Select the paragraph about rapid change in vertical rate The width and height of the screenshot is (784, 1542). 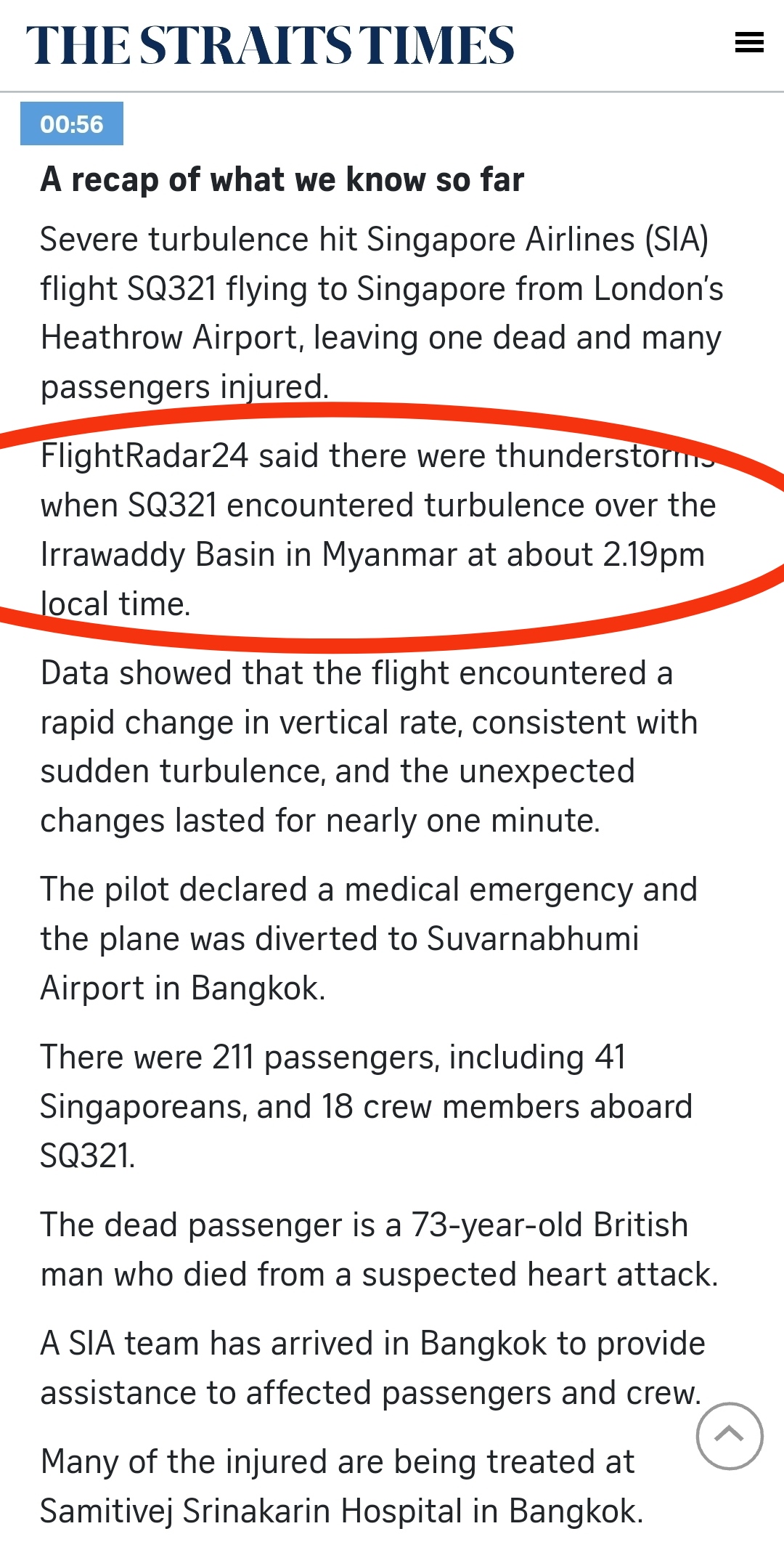tap(369, 747)
